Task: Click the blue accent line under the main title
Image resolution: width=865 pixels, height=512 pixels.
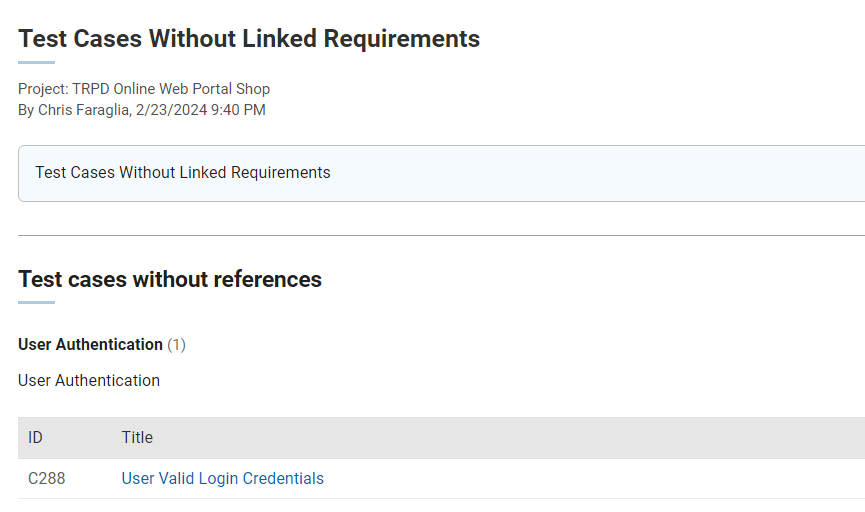Action: pyautogui.click(x=36, y=62)
